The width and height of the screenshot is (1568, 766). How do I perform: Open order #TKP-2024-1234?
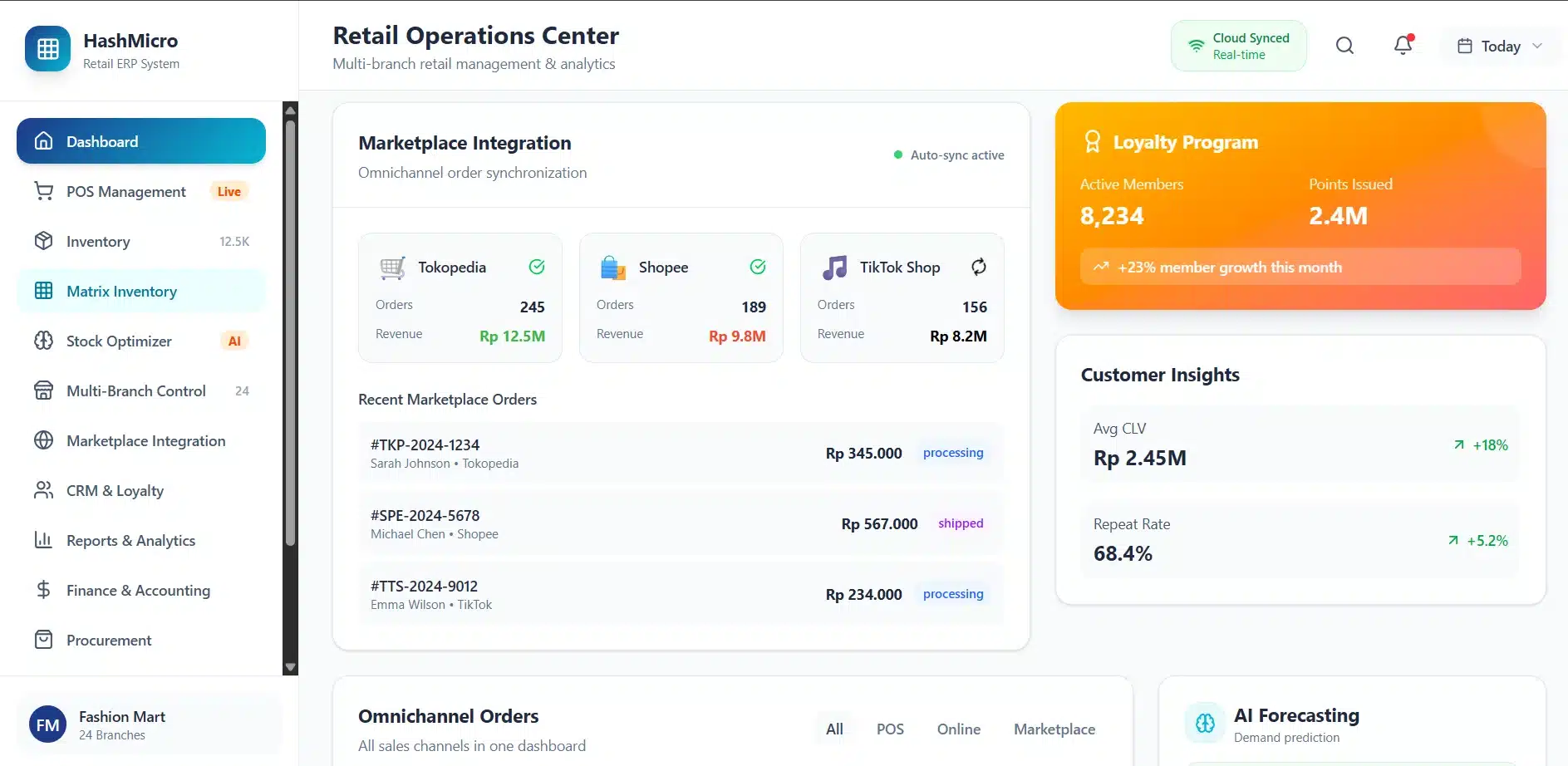[x=681, y=453]
